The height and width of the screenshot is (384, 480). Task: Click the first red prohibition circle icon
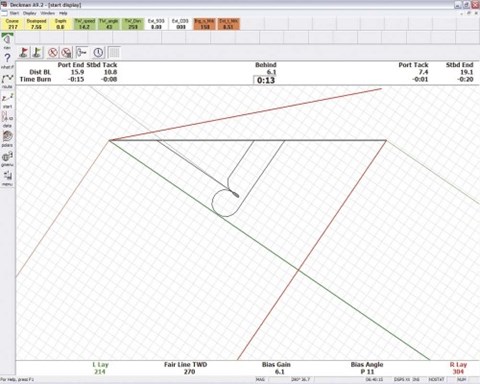53,52
